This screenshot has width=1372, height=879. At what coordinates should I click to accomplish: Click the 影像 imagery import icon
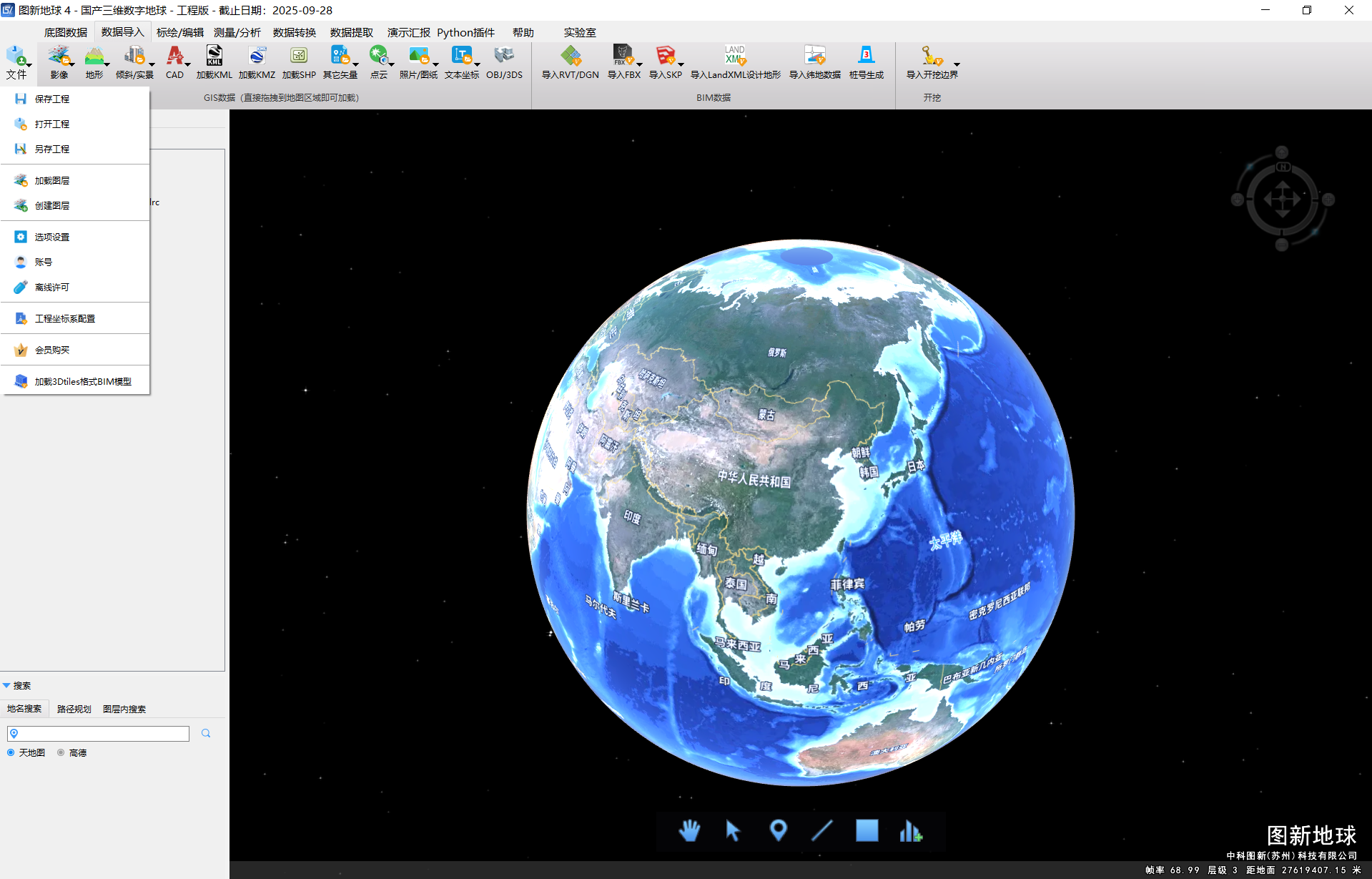click(59, 56)
